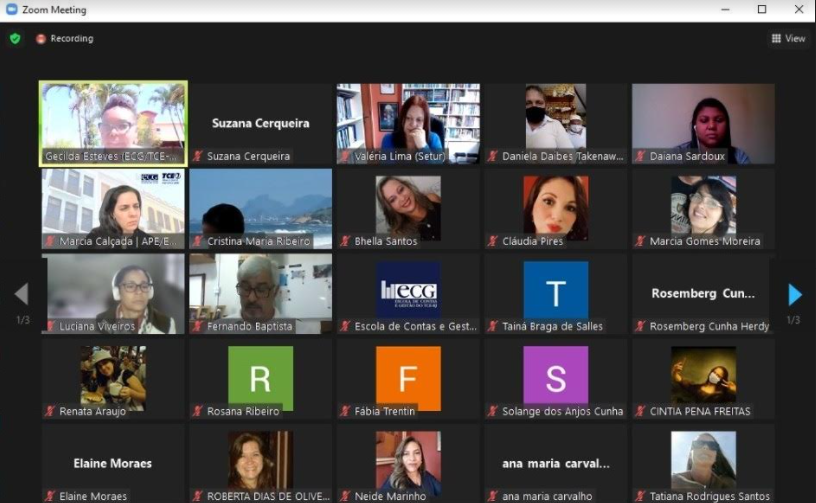Go to next page of participants
816x503 pixels.
pos(795,294)
